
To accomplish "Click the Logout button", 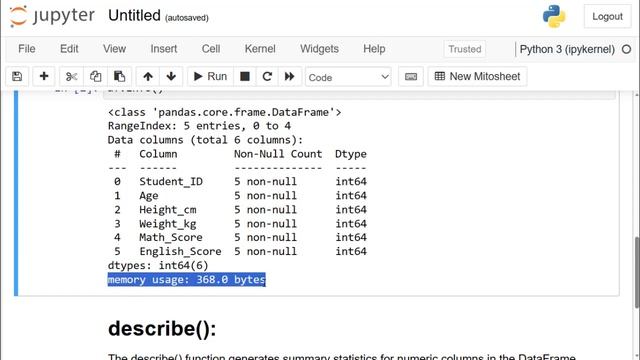I will 607,16.
